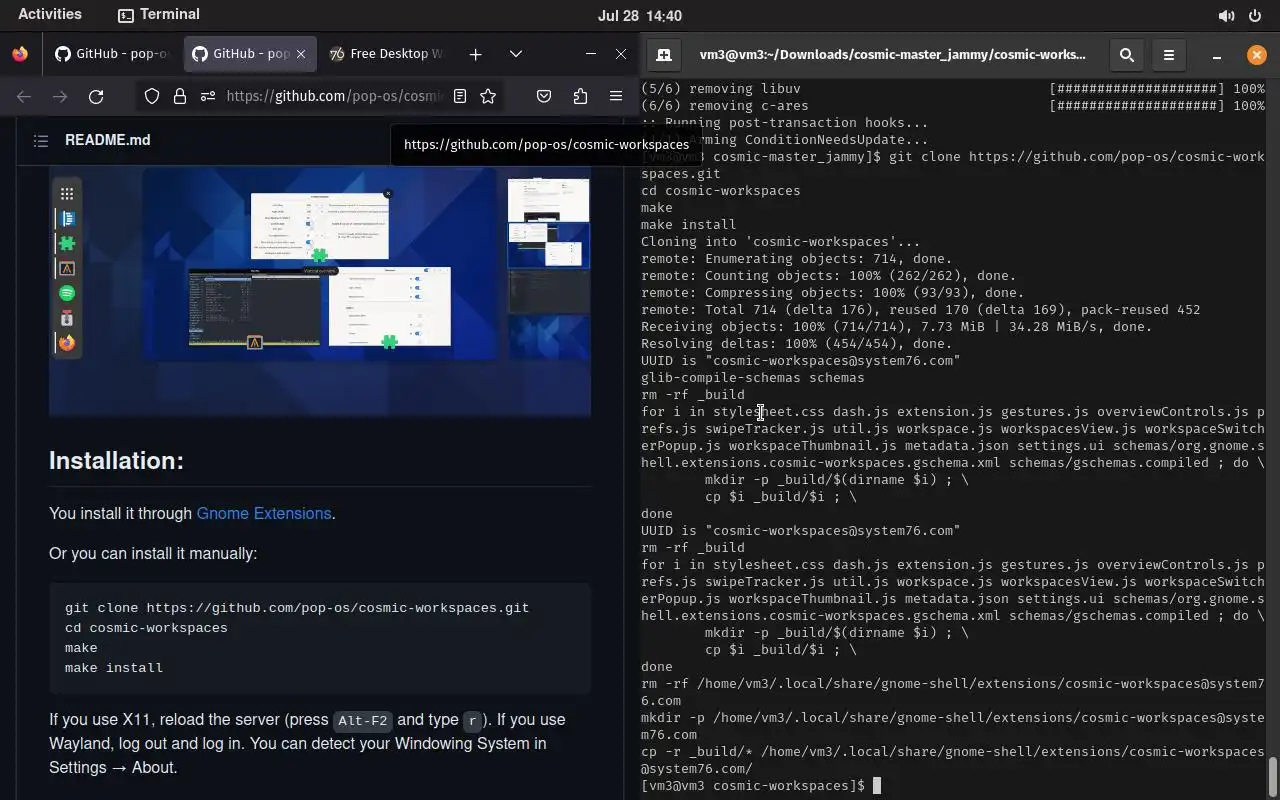Save the page to Pocket

tap(544, 96)
